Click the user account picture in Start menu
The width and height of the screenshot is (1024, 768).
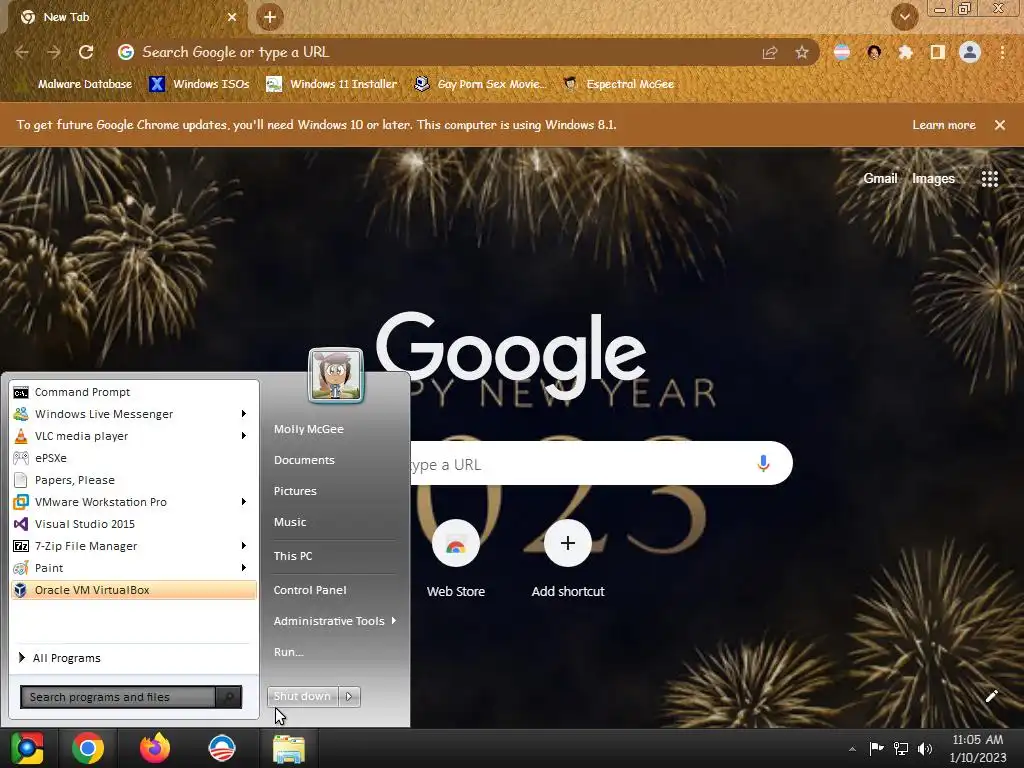click(336, 376)
